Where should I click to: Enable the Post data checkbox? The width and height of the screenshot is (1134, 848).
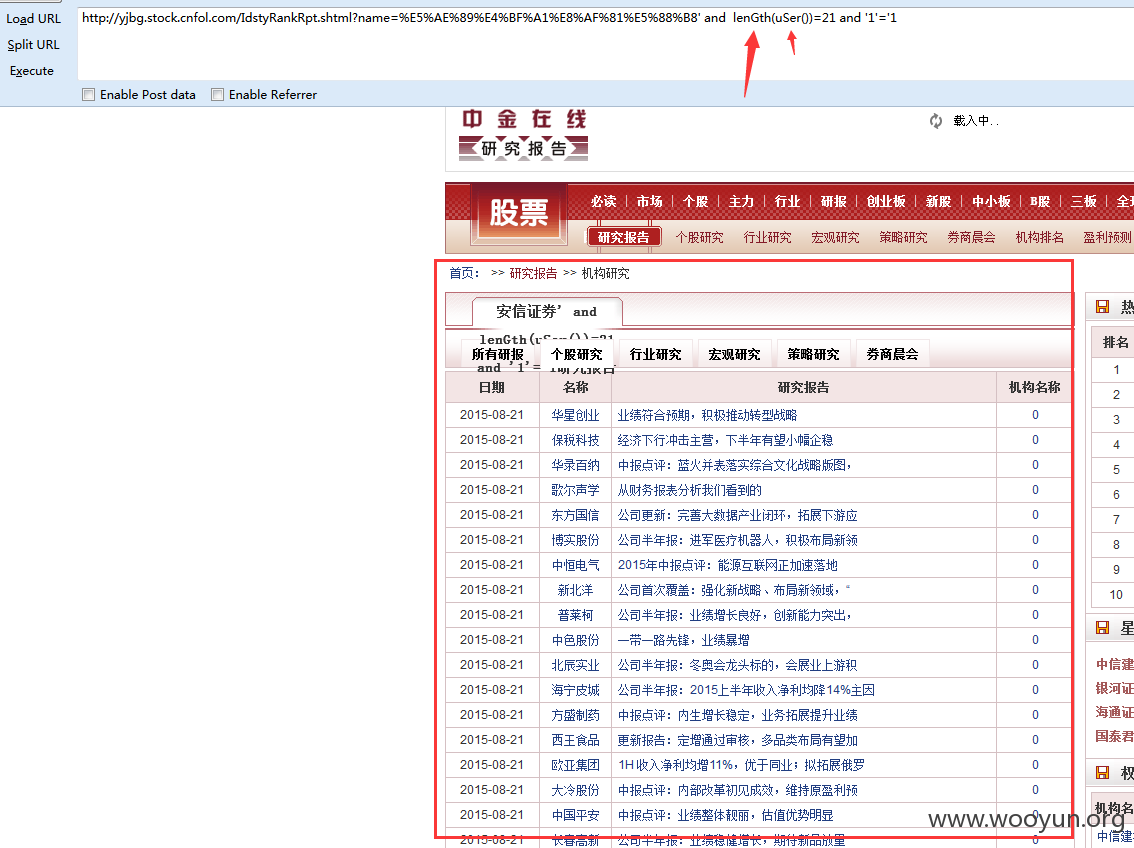[88, 95]
